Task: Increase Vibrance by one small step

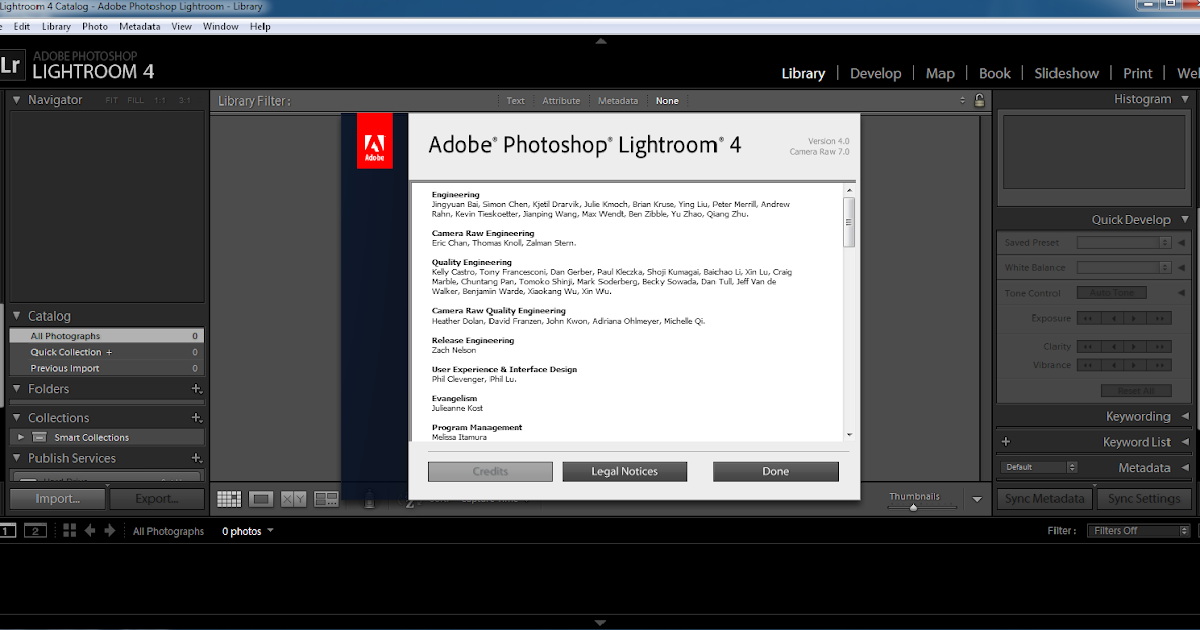Action: pos(1135,365)
